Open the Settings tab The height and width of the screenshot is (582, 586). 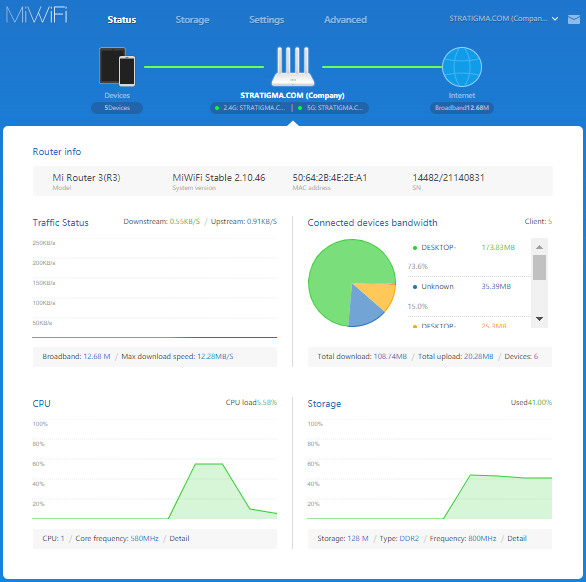pyautogui.click(x=266, y=20)
